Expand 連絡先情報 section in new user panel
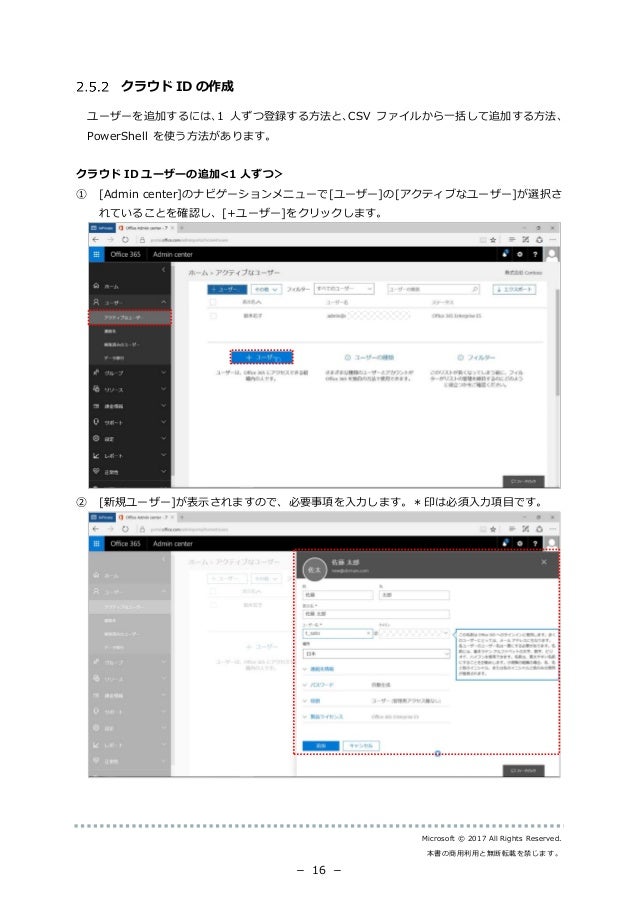Image resolution: width=638 pixels, height=903 pixels. tap(318, 669)
